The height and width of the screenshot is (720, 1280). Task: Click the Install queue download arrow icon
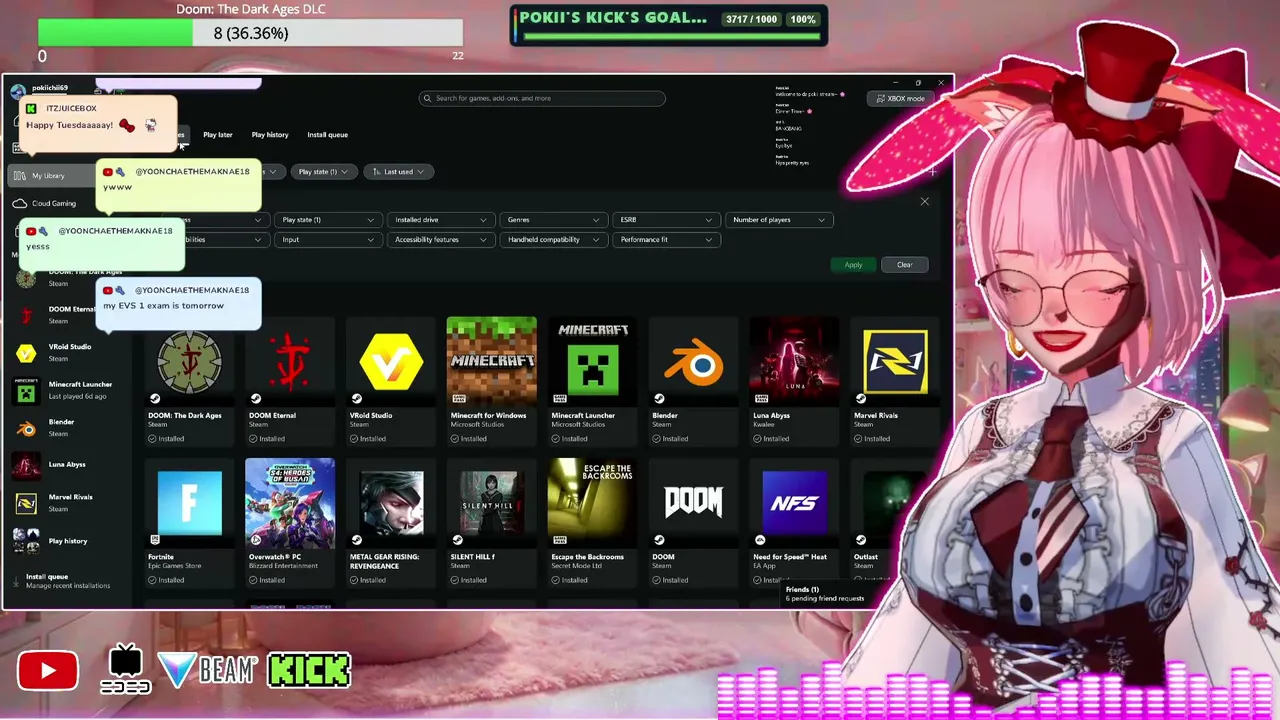pyautogui.click(x=17, y=581)
